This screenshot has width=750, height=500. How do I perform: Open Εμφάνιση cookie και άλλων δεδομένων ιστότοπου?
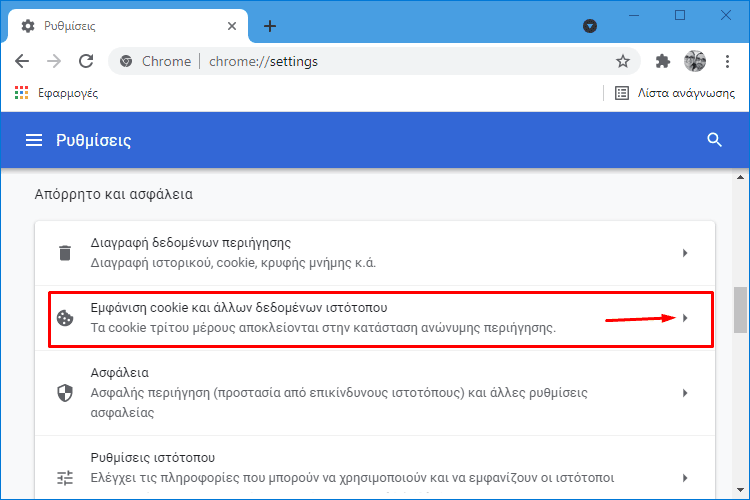tap(375, 318)
